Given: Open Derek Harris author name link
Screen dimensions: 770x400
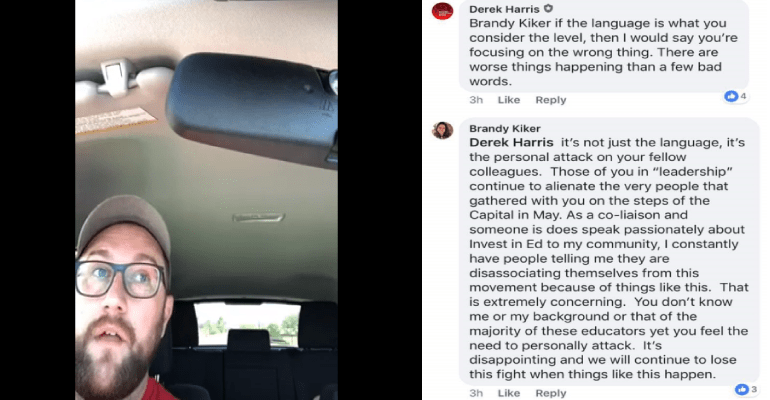Looking at the screenshot, I should click(x=504, y=9).
